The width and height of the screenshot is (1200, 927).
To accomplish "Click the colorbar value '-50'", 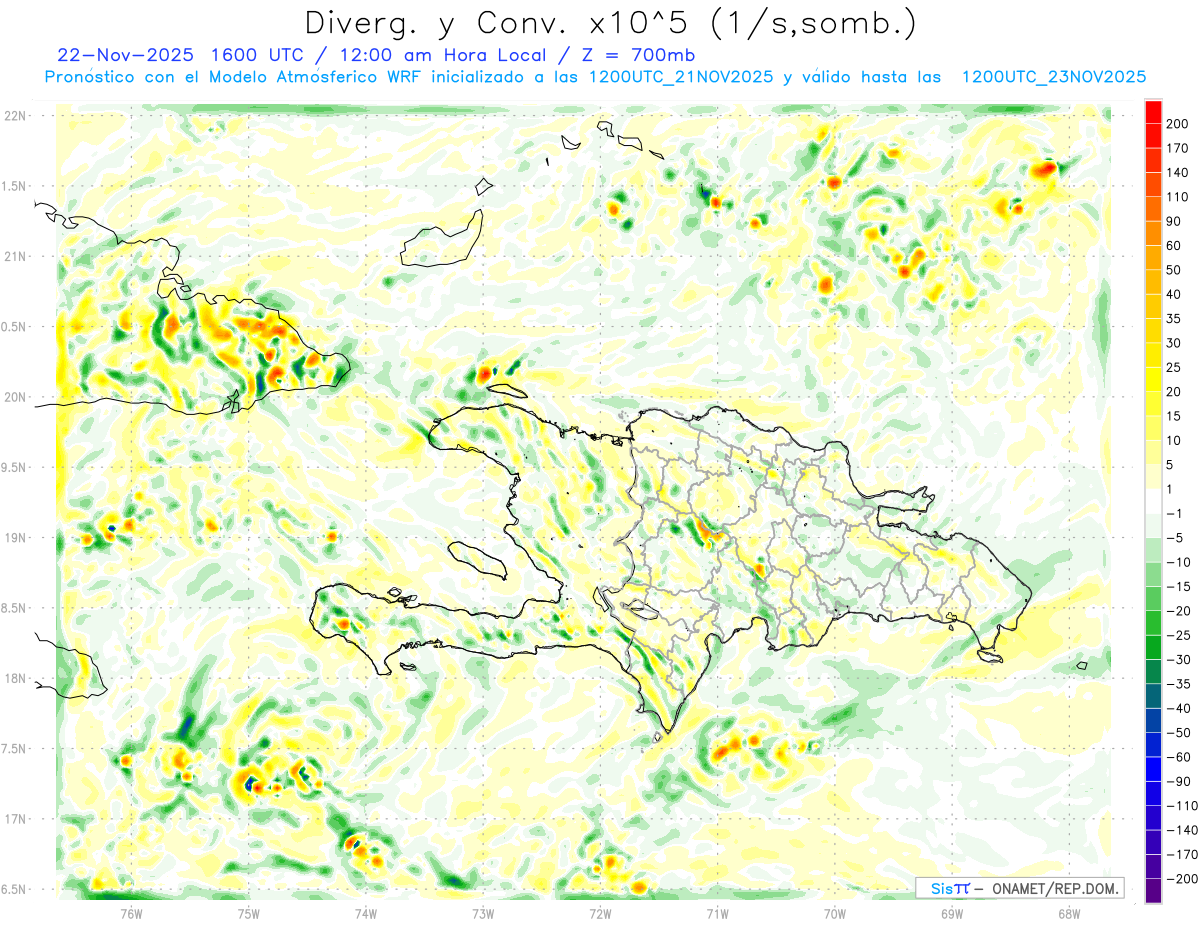I will click(x=1178, y=733).
